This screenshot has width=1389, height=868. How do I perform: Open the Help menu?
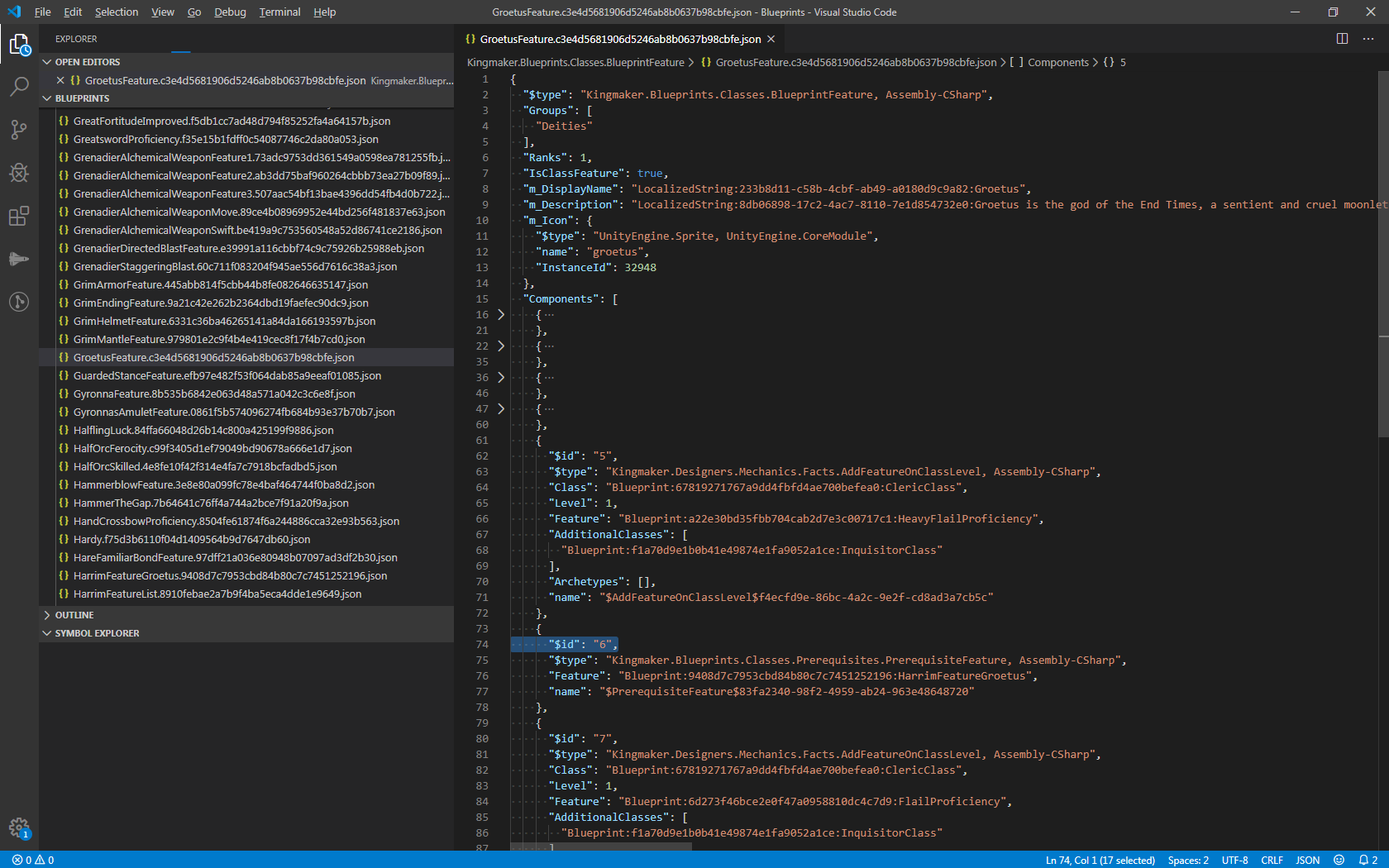click(324, 12)
